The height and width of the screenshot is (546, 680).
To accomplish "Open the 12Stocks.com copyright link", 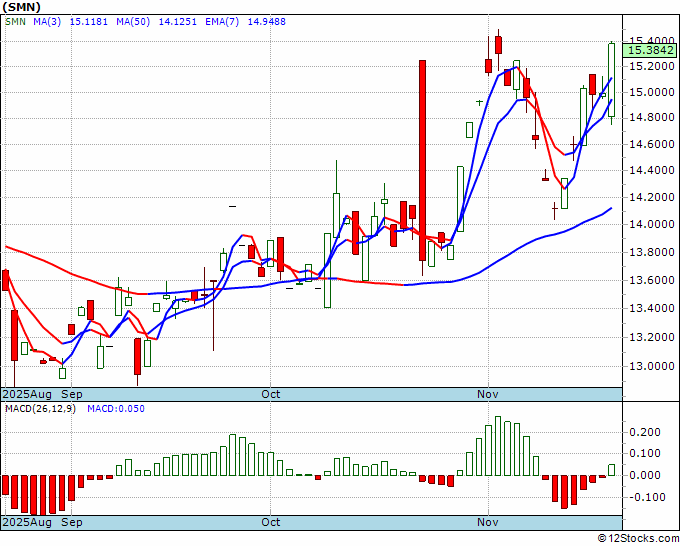I will [x=638, y=538].
